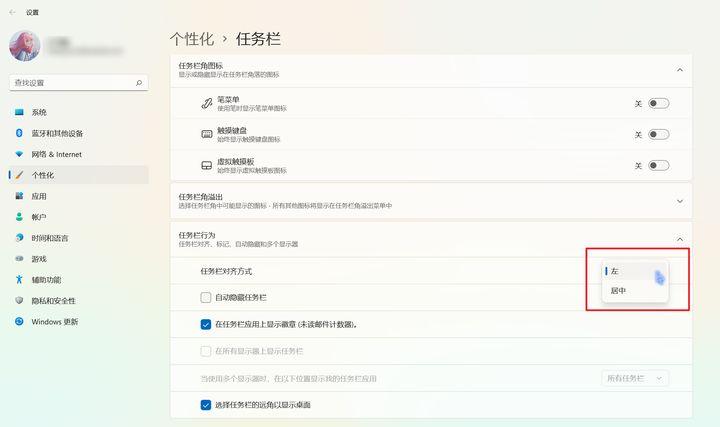The width and height of the screenshot is (720, 427).
Task: Navigate to 个性化 in the breadcrumb
Action: (192, 39)
